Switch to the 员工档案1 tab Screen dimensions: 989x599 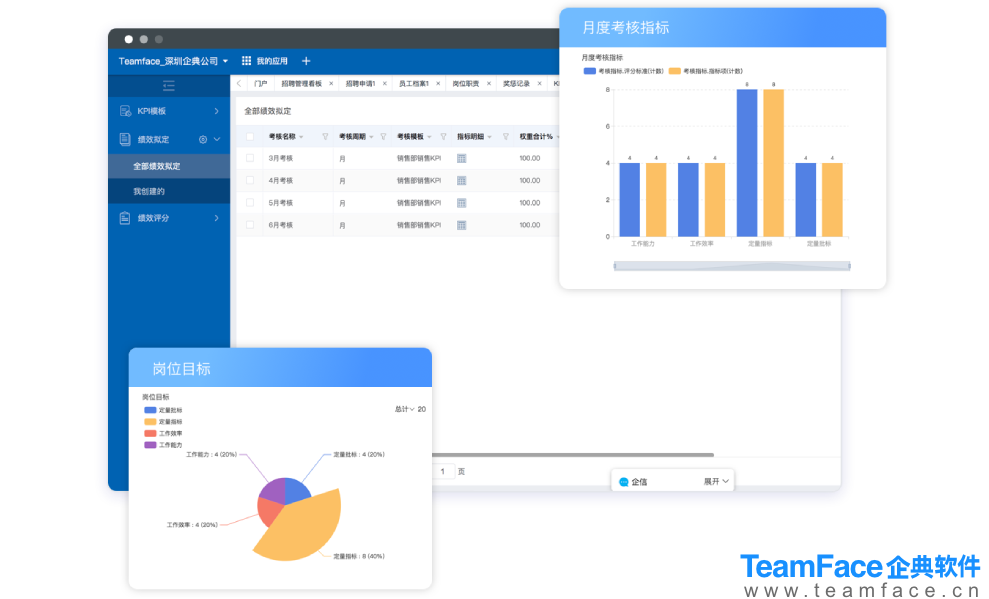pos(414,84)
